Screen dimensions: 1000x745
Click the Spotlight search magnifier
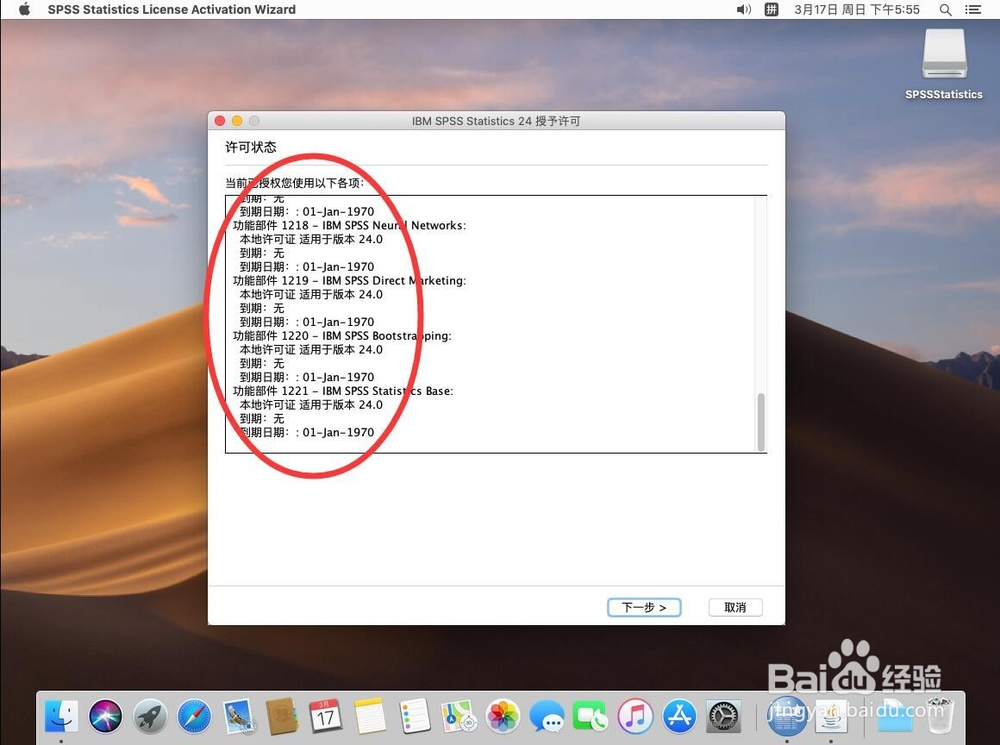point(945,10)
